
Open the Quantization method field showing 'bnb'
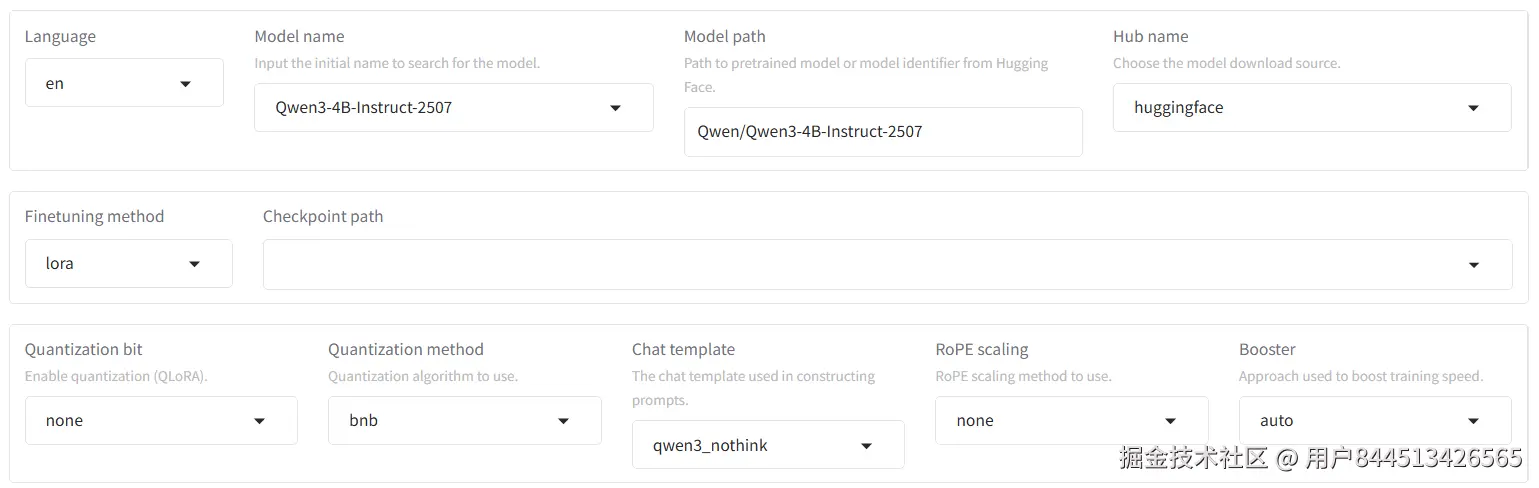coord(440,421)
